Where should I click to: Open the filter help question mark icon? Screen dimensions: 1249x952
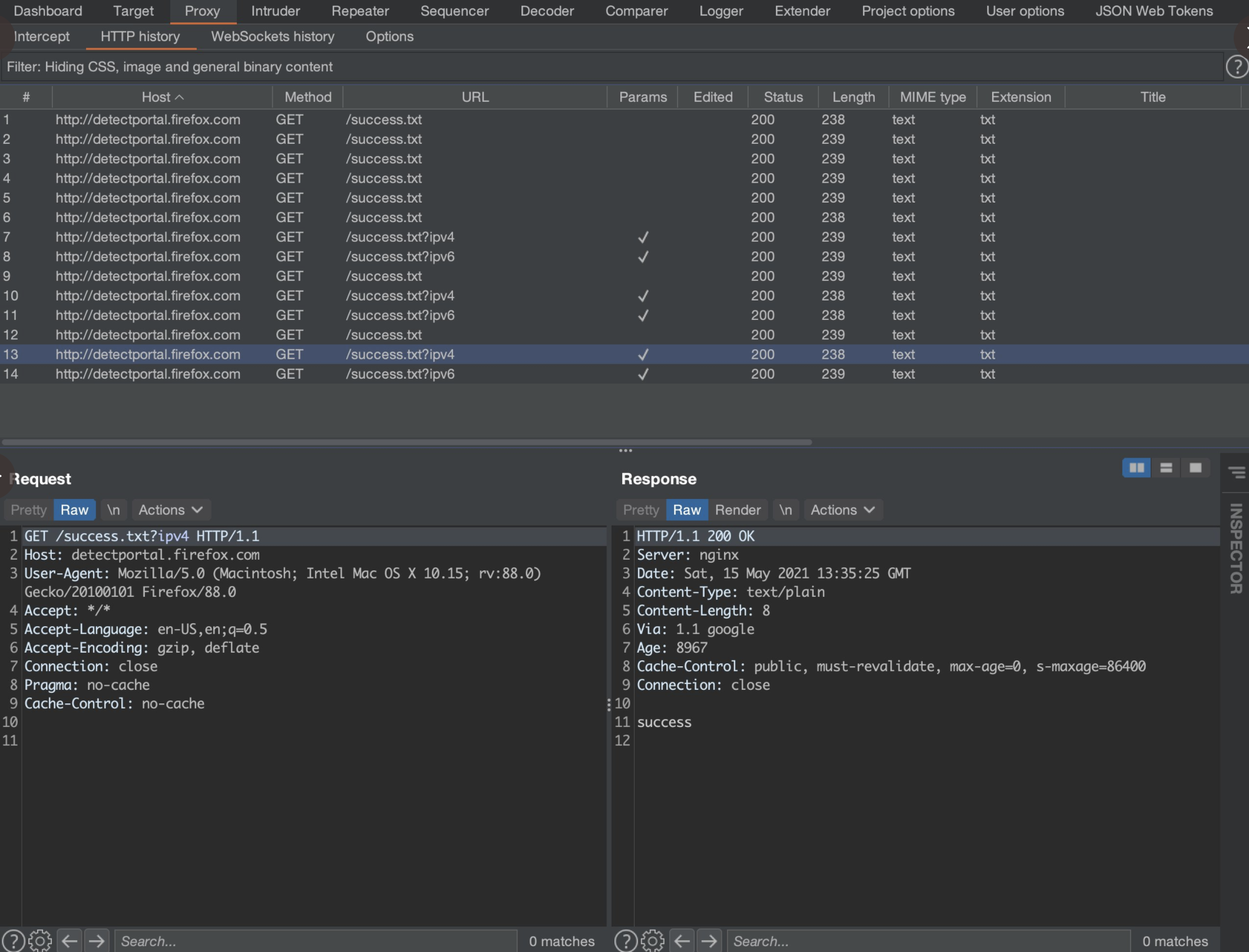(1237, 67)
